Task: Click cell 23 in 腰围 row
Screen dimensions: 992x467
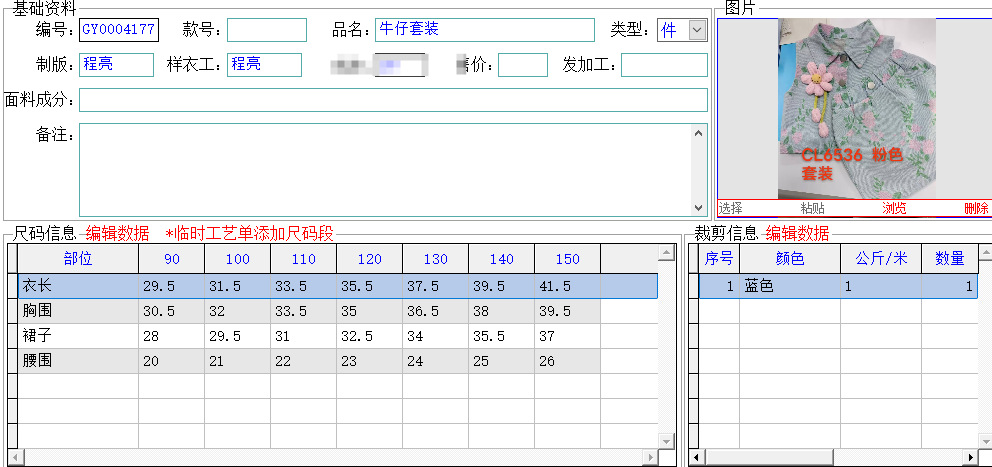Action: (369, 361)
